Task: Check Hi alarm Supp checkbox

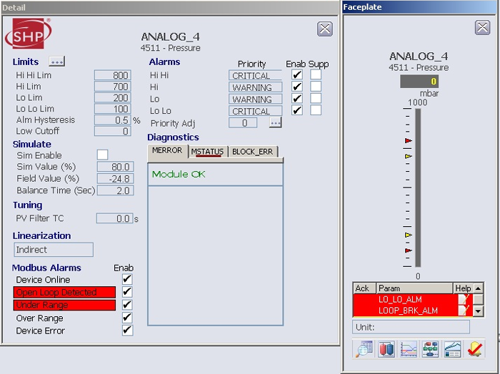Action: click(x=316, y=87)
